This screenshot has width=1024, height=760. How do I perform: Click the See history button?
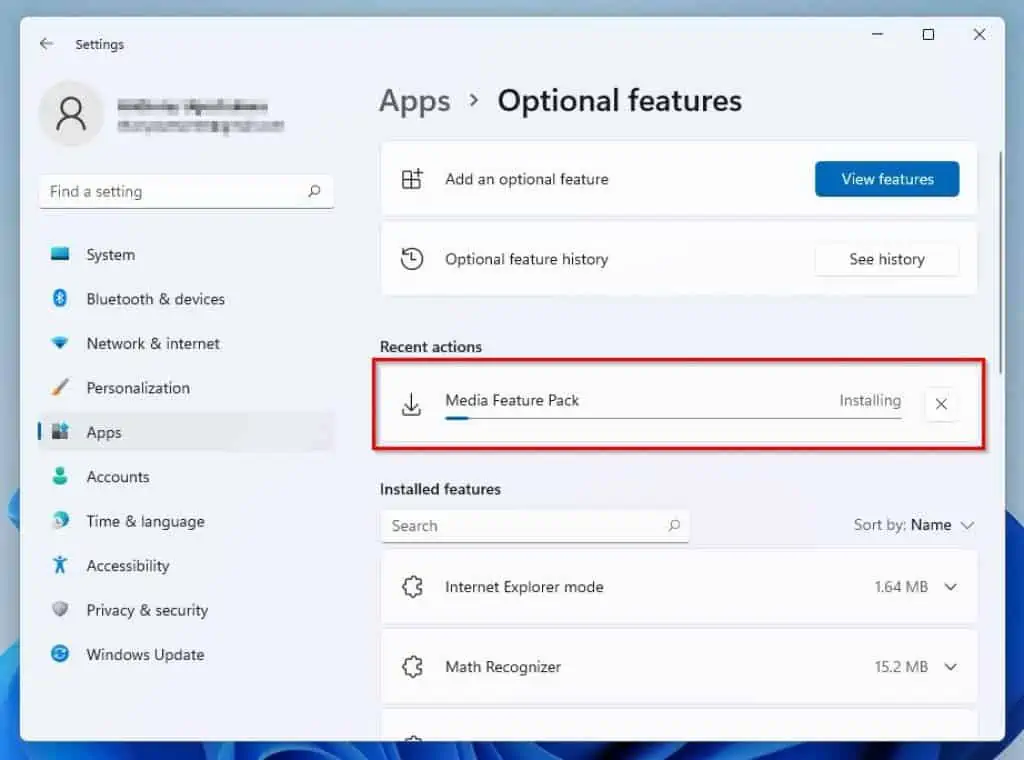pos(887,259)
